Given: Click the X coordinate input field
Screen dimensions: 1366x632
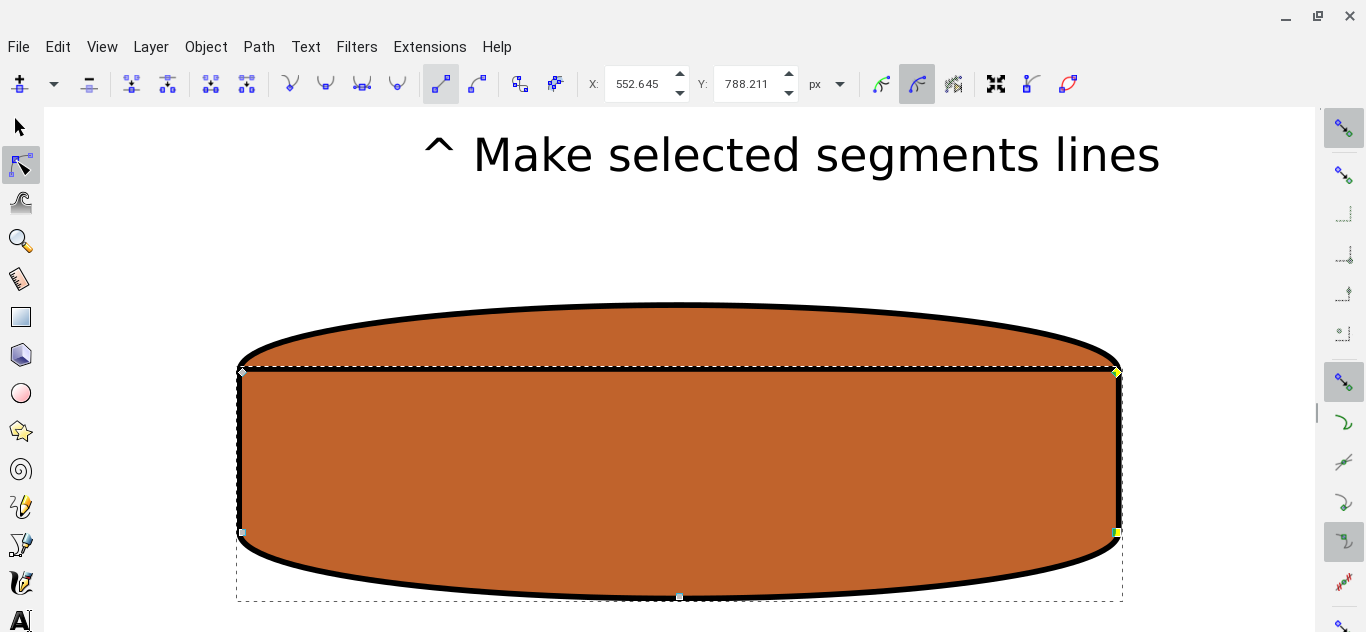Looking at the screenshot, I should point(638,84).
